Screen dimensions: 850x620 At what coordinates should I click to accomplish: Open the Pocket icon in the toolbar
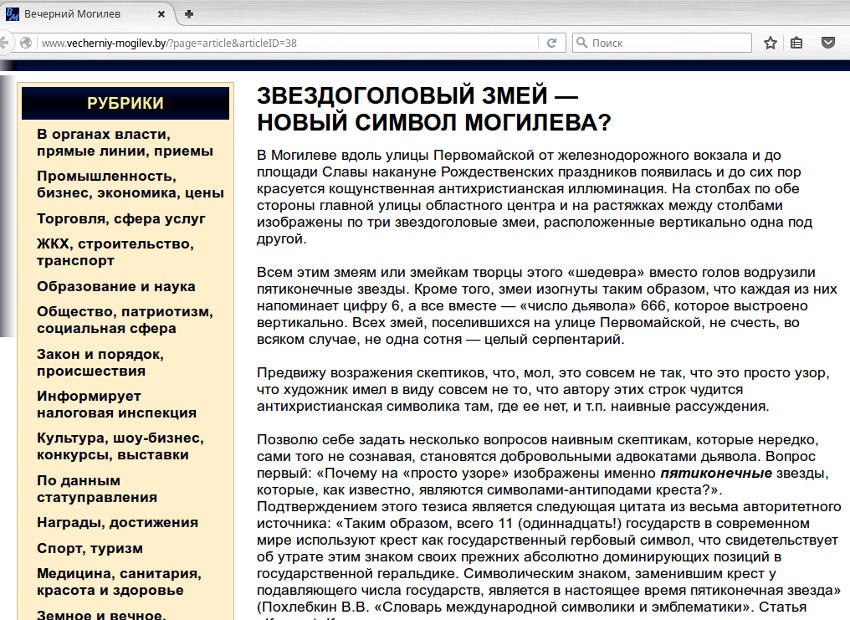coord(828,43)
